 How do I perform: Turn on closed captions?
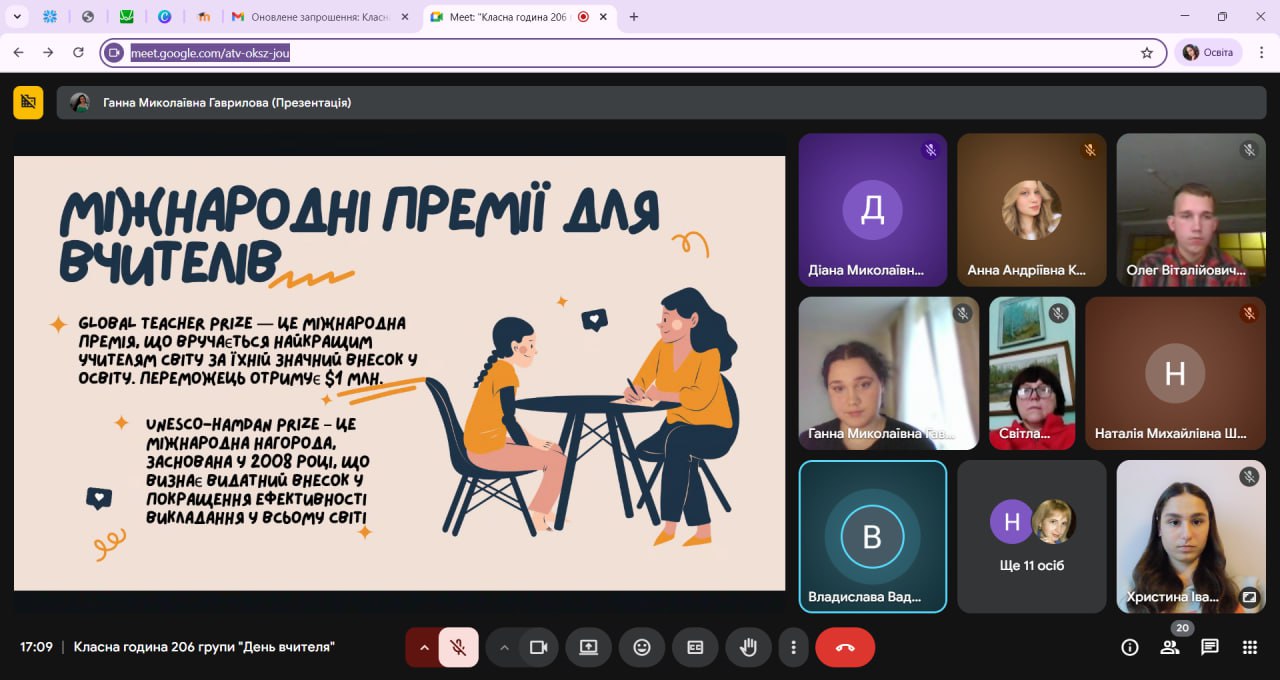tap(695, 647)
